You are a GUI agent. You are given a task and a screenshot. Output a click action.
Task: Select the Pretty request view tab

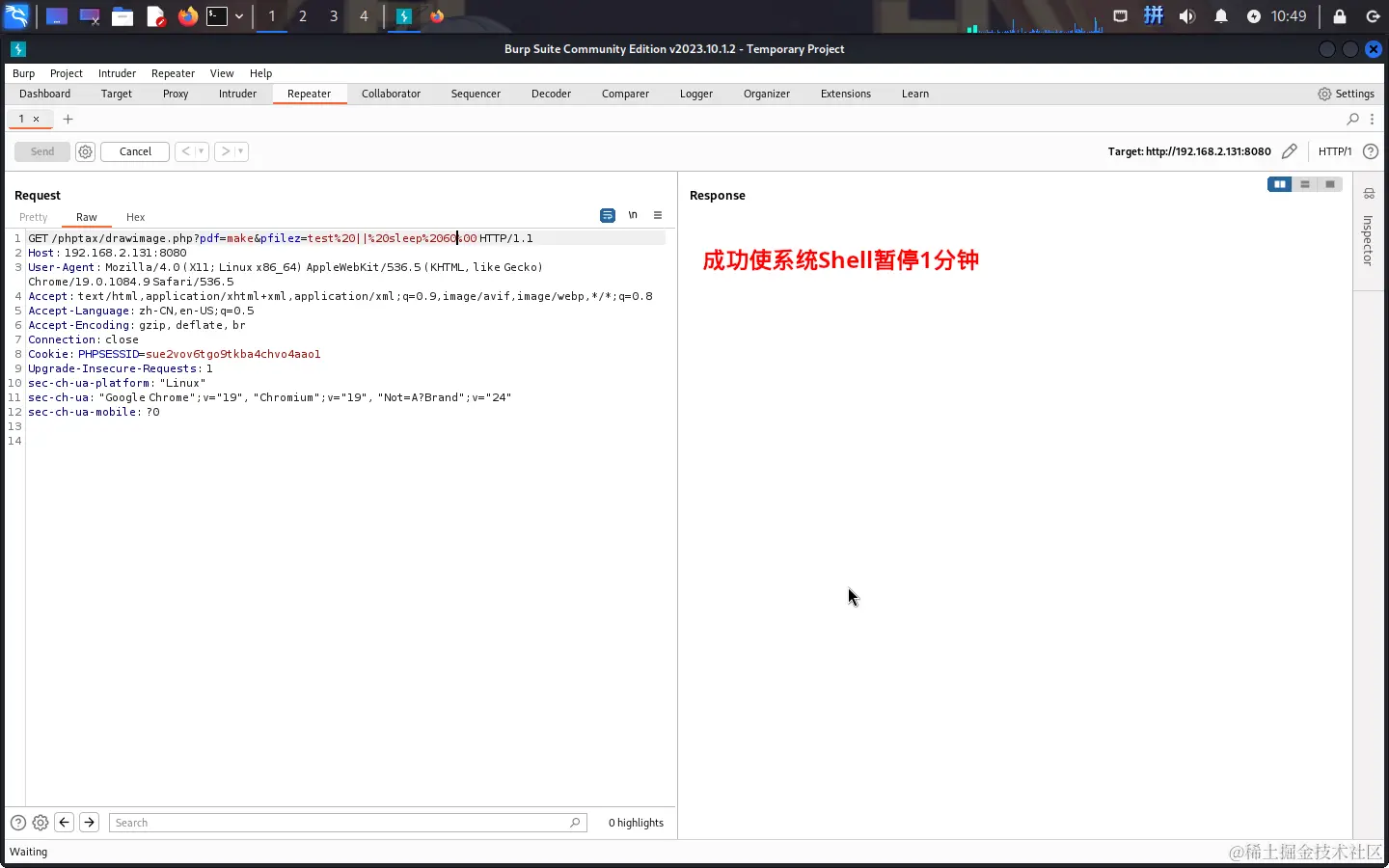coord(33,217)
